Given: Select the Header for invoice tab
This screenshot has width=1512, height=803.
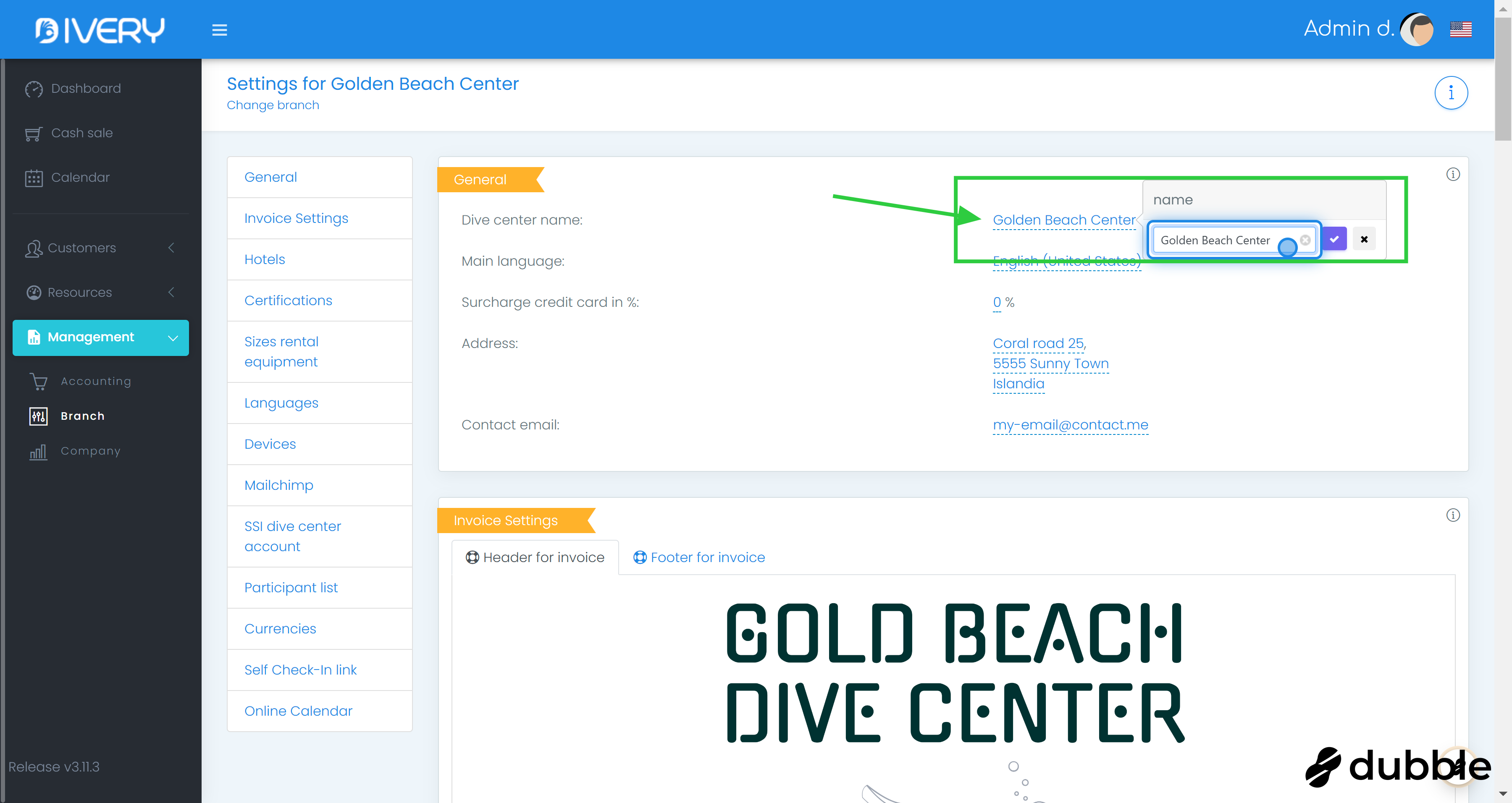Looking at the screenshot, I should [535, 557].
